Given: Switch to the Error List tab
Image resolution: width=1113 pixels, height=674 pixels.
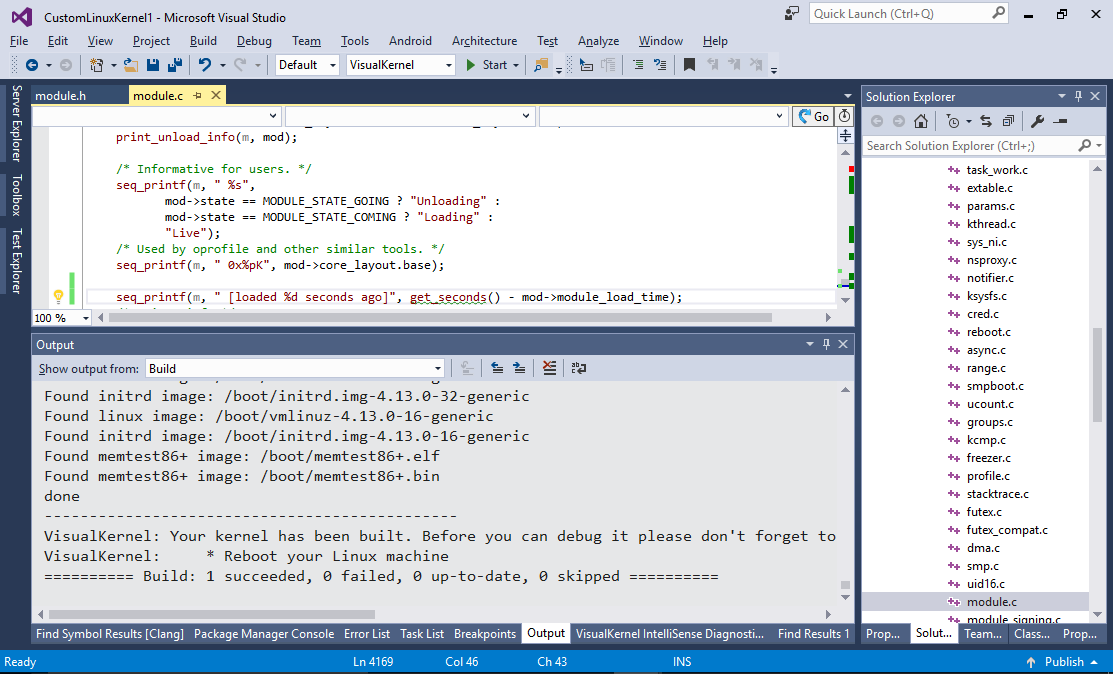Looking at the screenshot, I should (367, 634).
